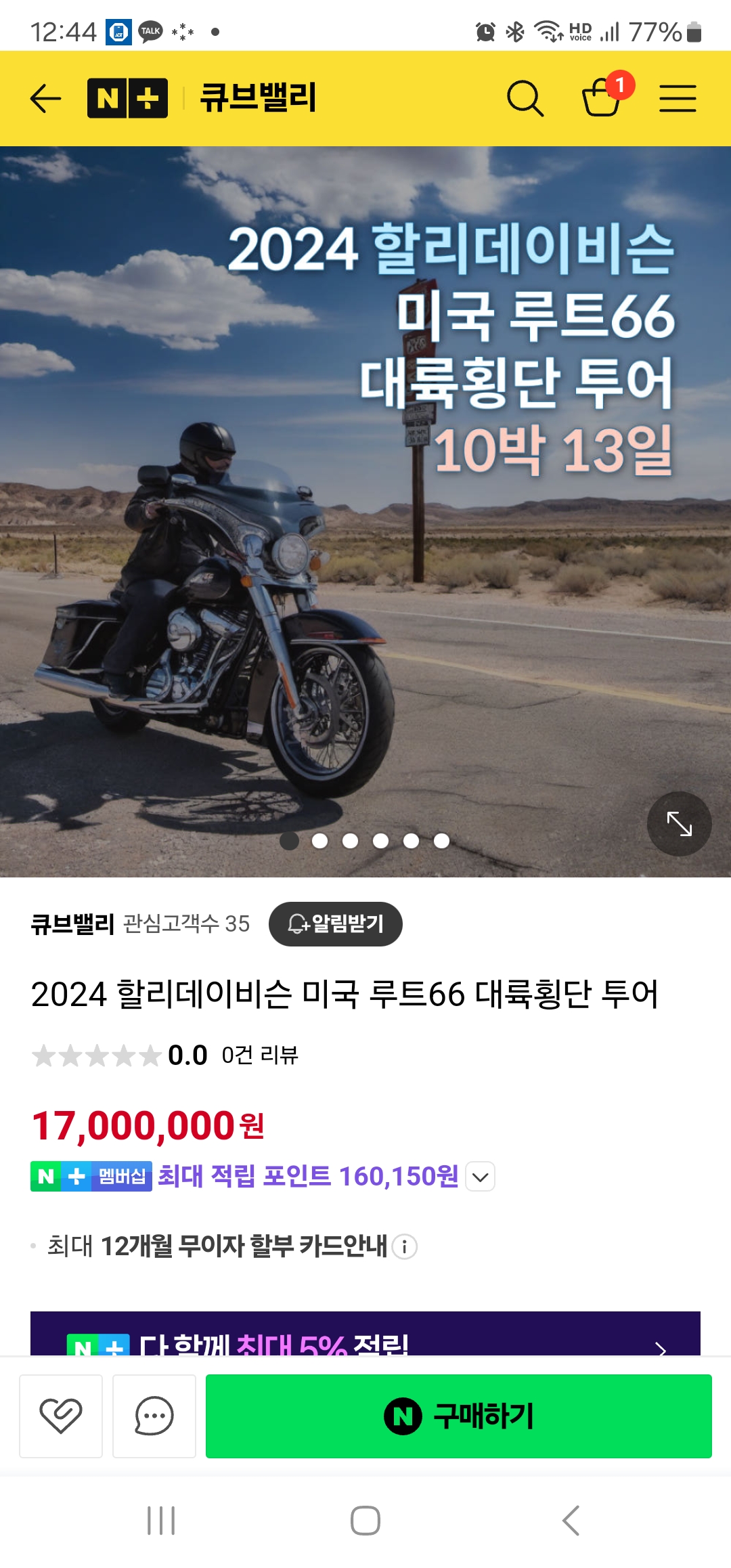This screenshot has height=1568, width=731.
Task: Open the 큐브밸리 store title in the header
Action: click(258, 97)
